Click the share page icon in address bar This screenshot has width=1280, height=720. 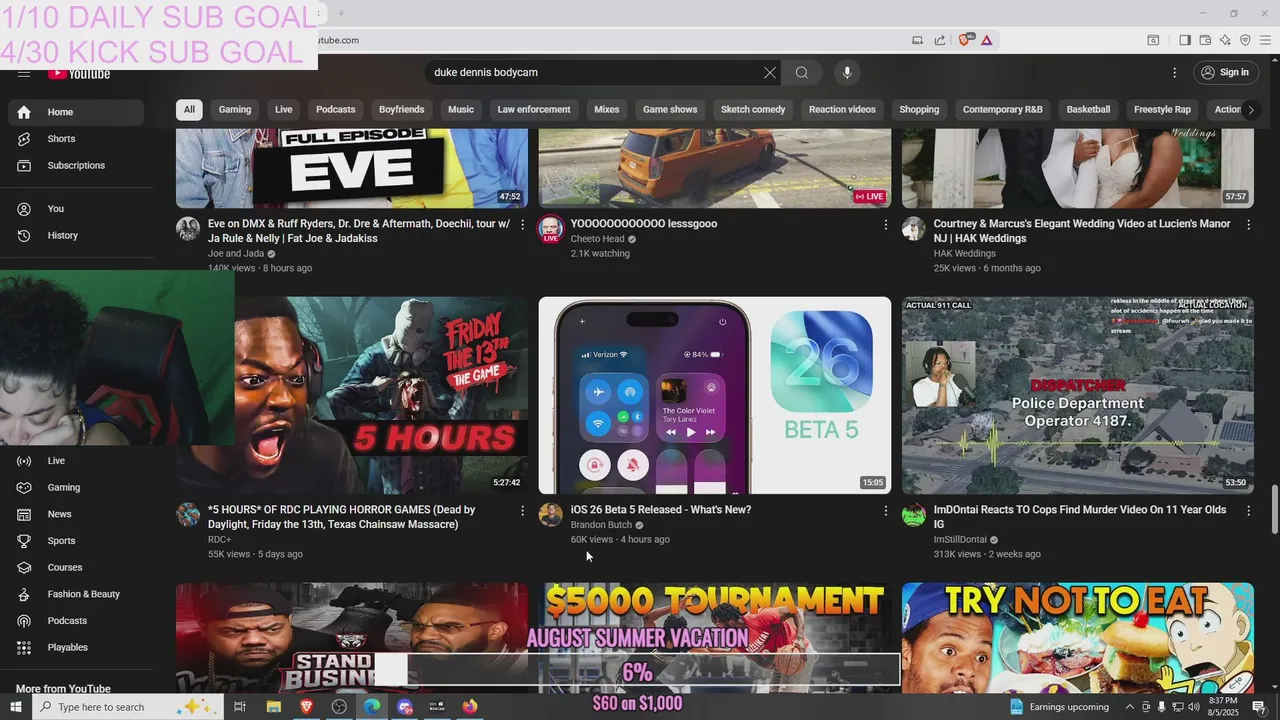(x=940, y=40)
